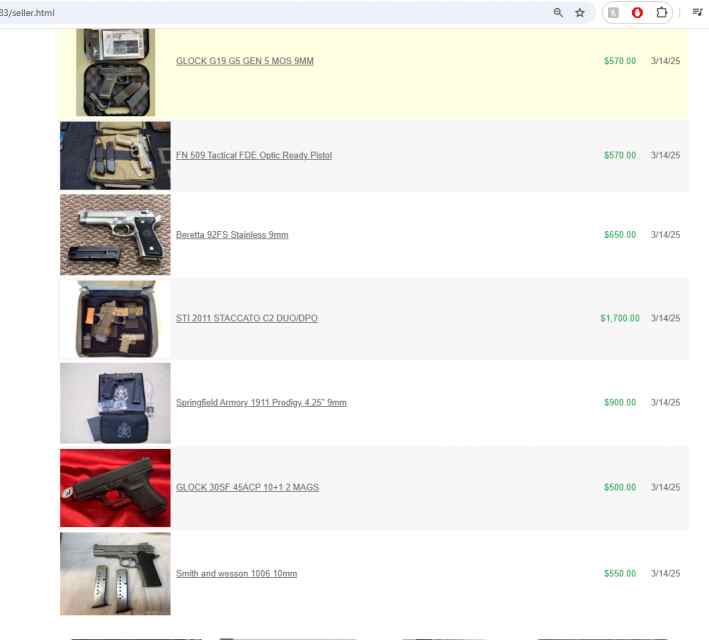Click the $900.00 Springfield price
The image size is (709, 640).
tap(620, 403)
